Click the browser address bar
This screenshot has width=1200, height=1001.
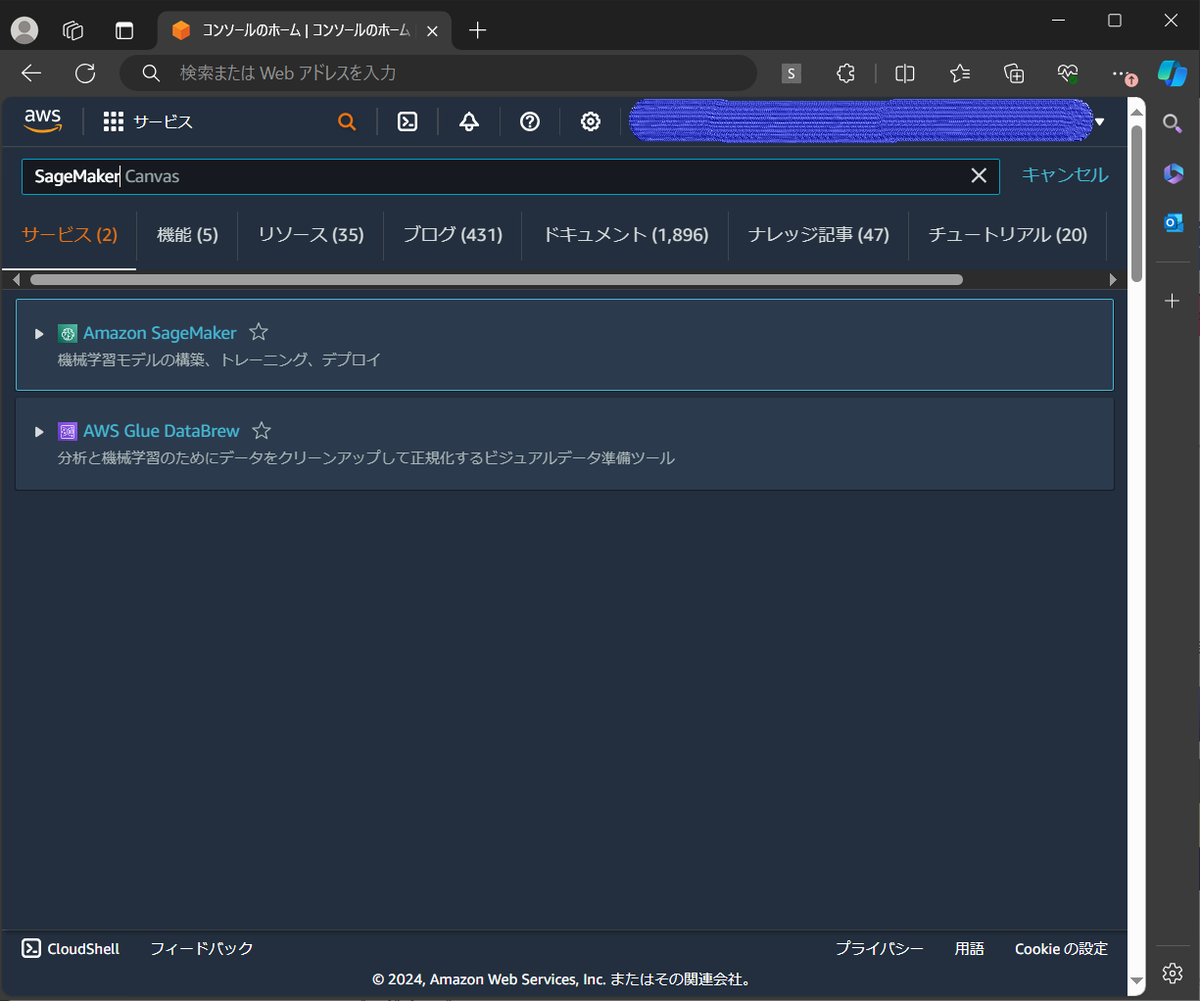pos(438,73)
